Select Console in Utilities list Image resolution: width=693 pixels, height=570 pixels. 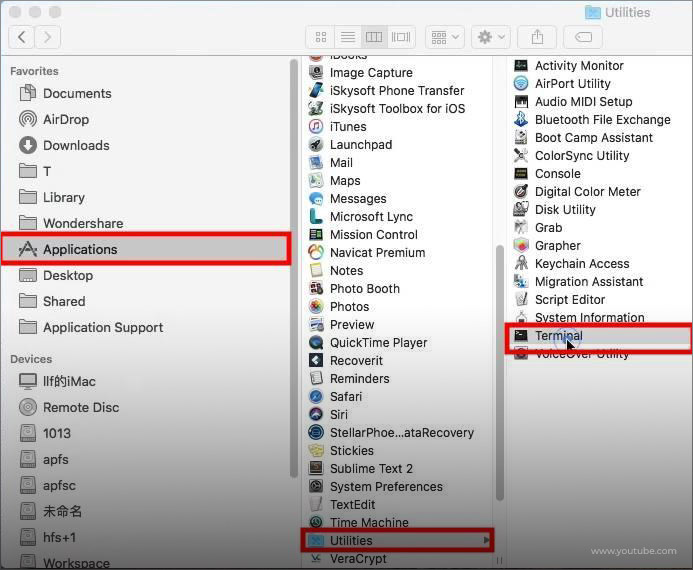click(x=547, y=174)
